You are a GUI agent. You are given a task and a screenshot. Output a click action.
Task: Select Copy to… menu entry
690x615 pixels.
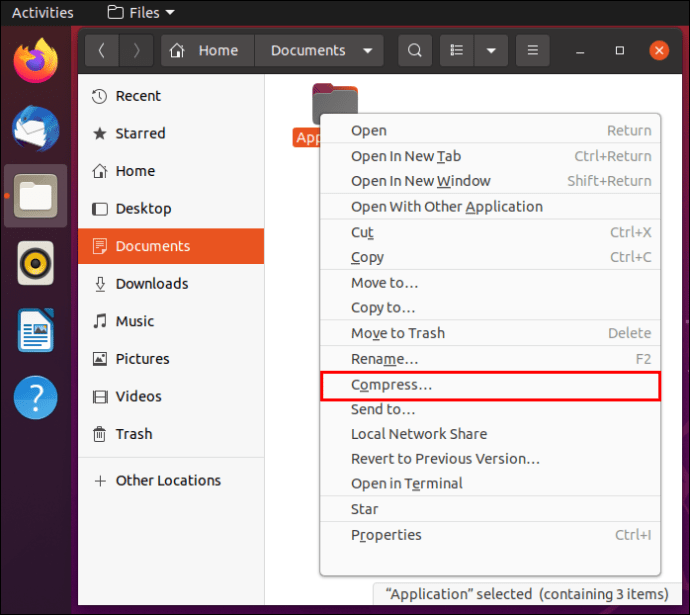[x=490, y=308]
